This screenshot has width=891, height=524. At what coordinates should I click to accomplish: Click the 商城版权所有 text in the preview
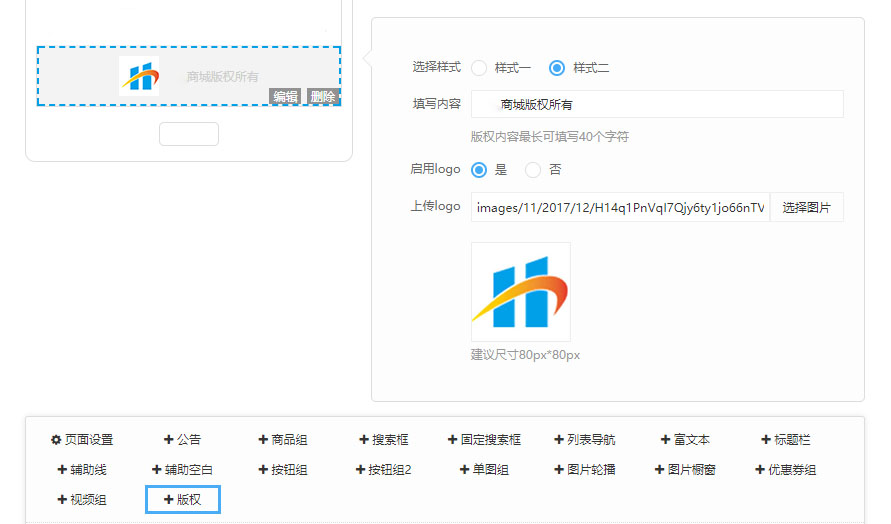coord(222,77)
